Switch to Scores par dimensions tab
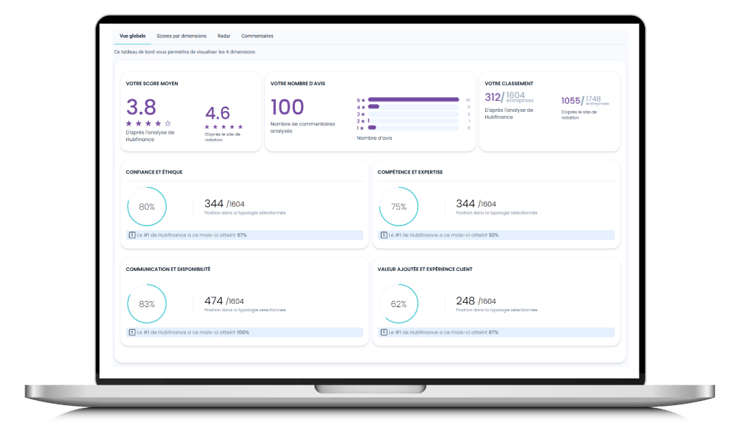 pos(181,36)
